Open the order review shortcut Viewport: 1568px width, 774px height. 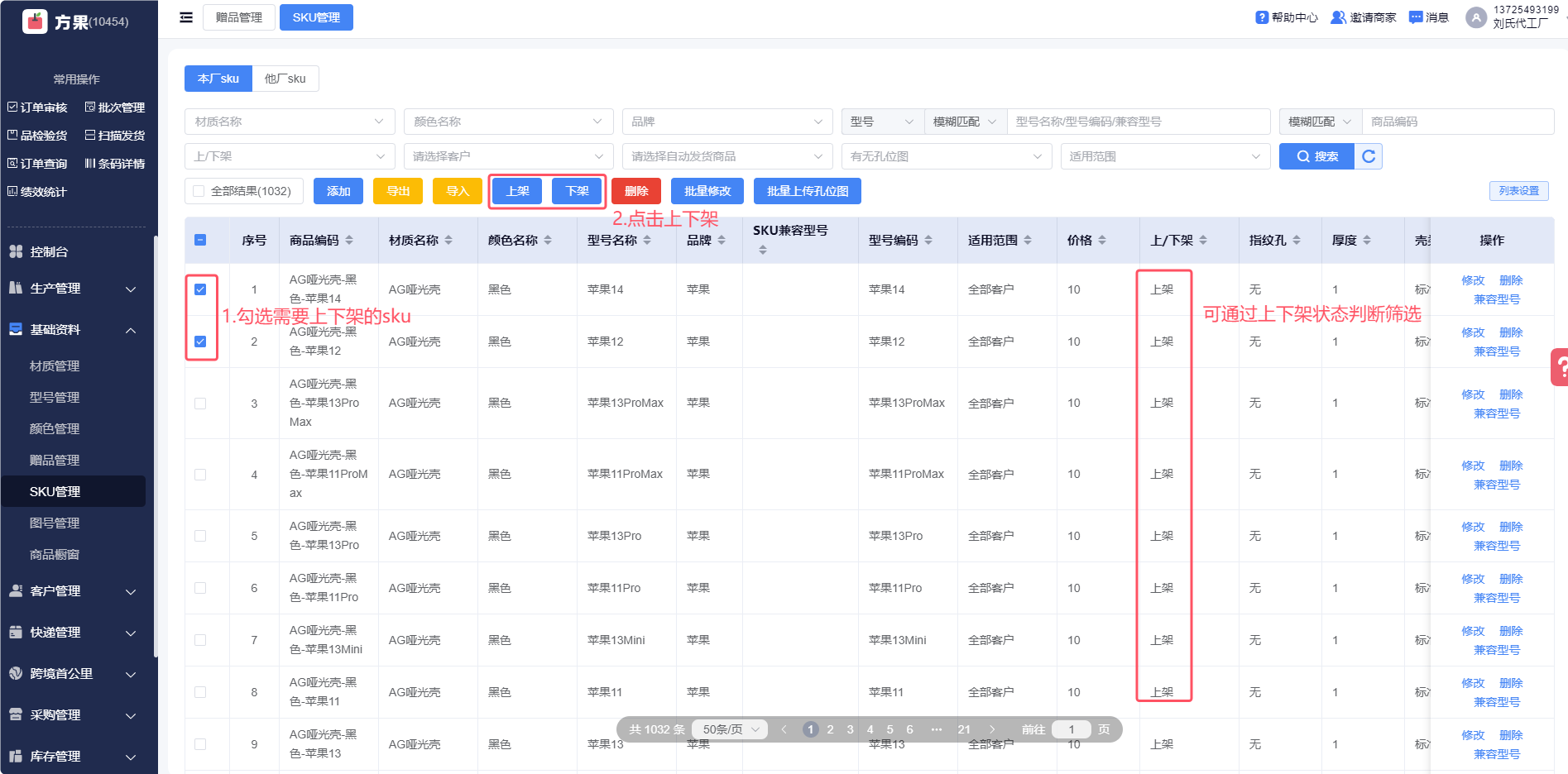point(37,107)
